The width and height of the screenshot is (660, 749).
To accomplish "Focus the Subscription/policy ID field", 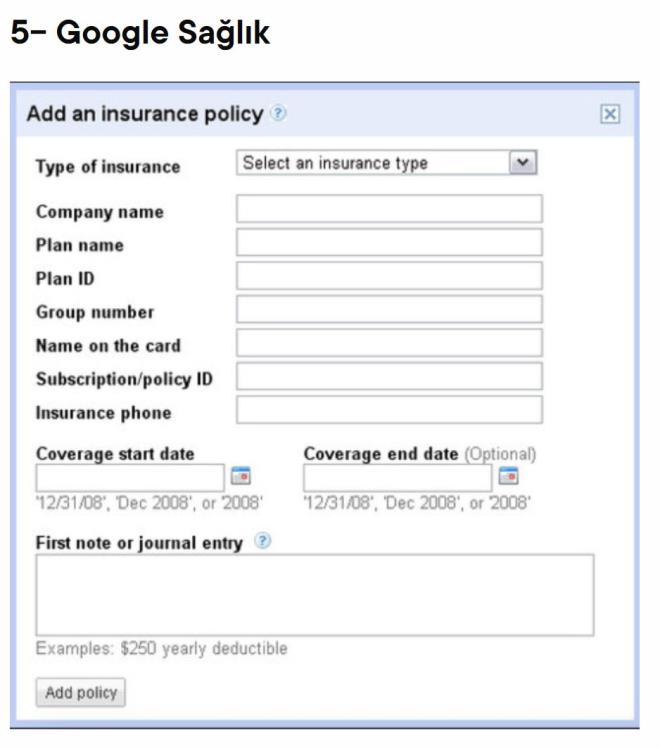I will point(389,376).
